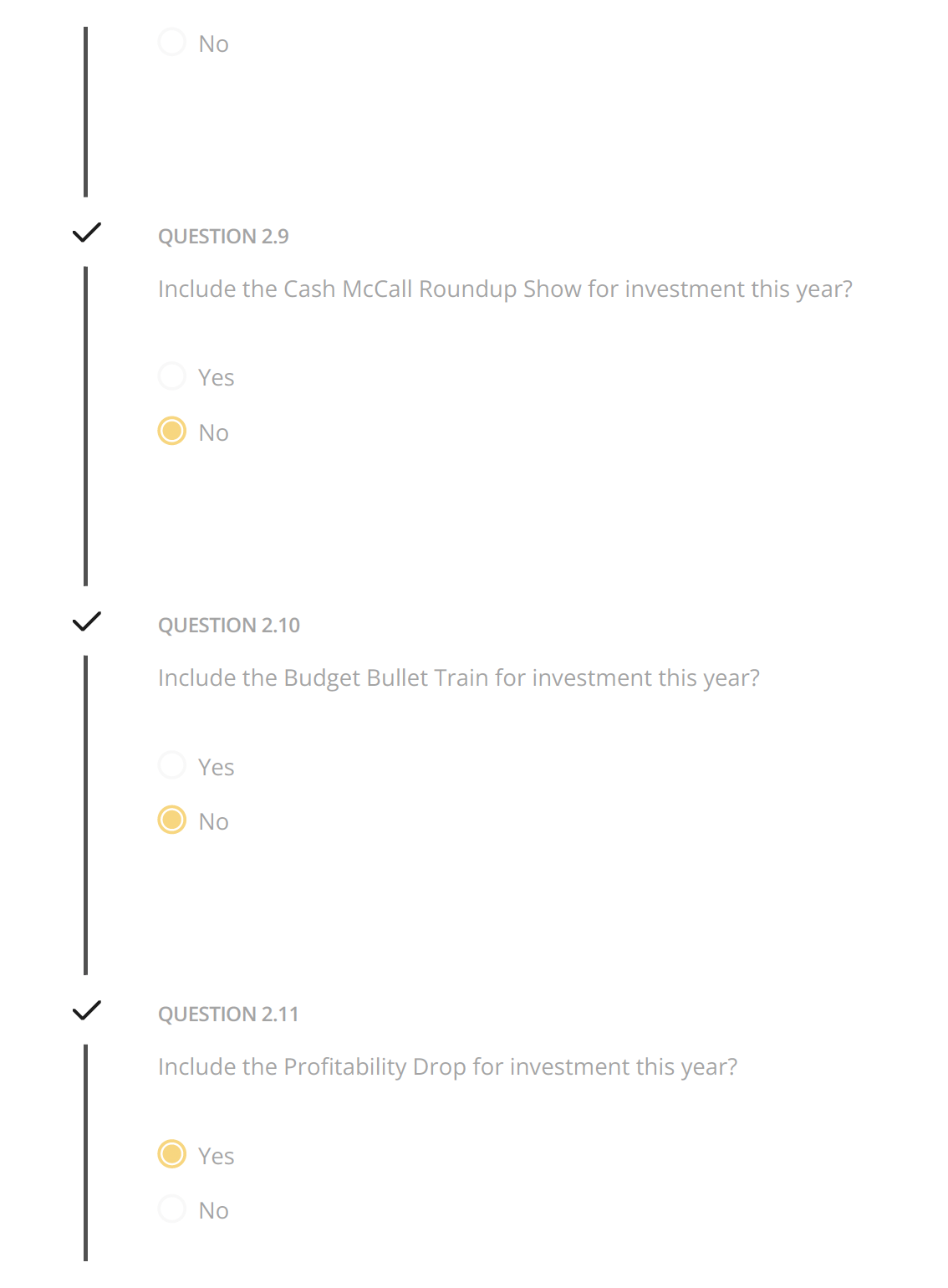Click the "Yes" label text under Question 2.9
The image size is (948, 1288).
216,378
